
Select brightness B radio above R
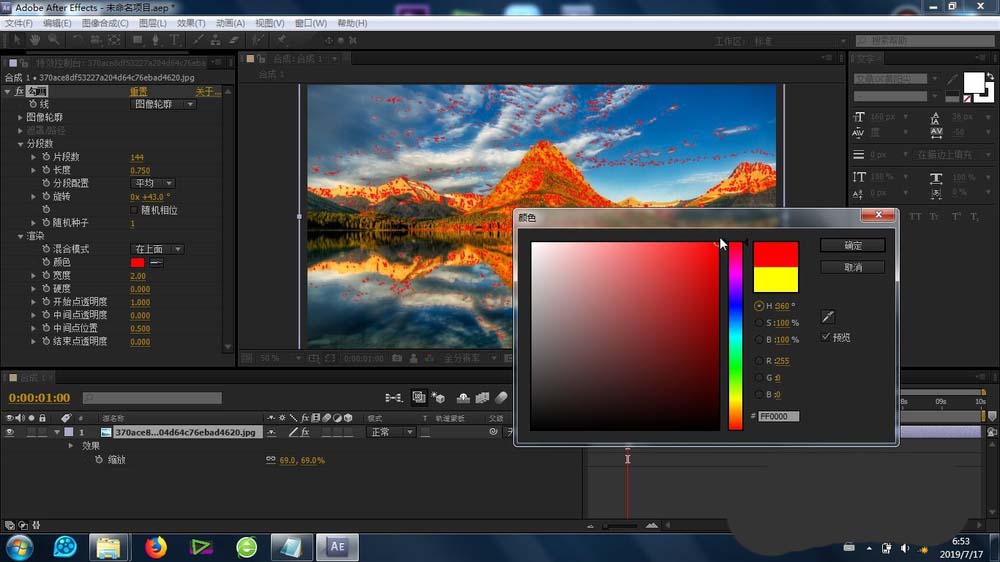(758, 339)
